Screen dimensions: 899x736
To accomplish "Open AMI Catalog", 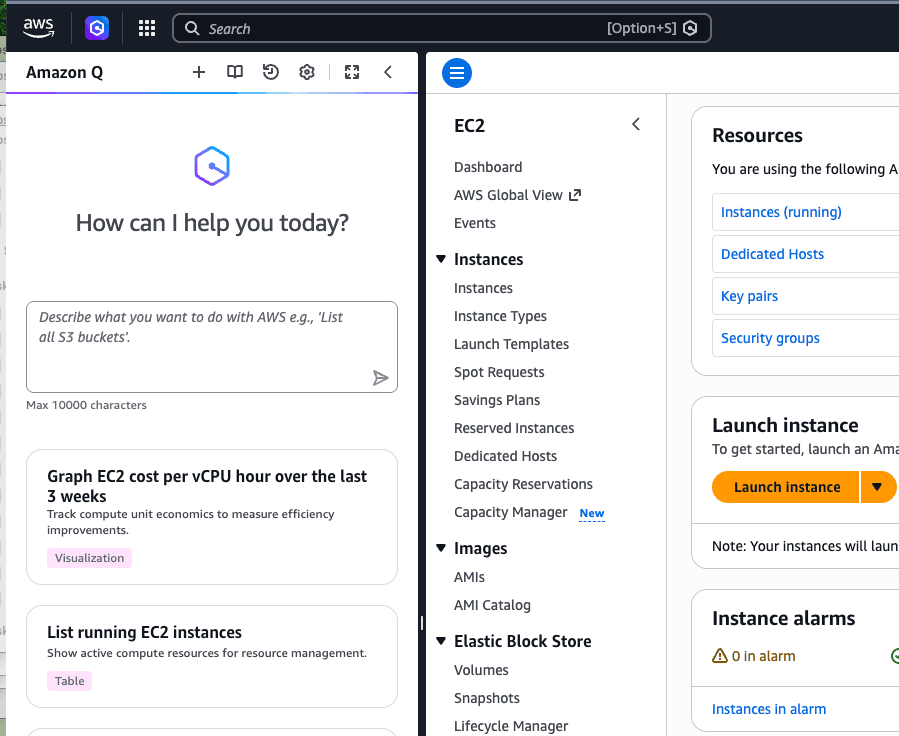I will [493, 605].
